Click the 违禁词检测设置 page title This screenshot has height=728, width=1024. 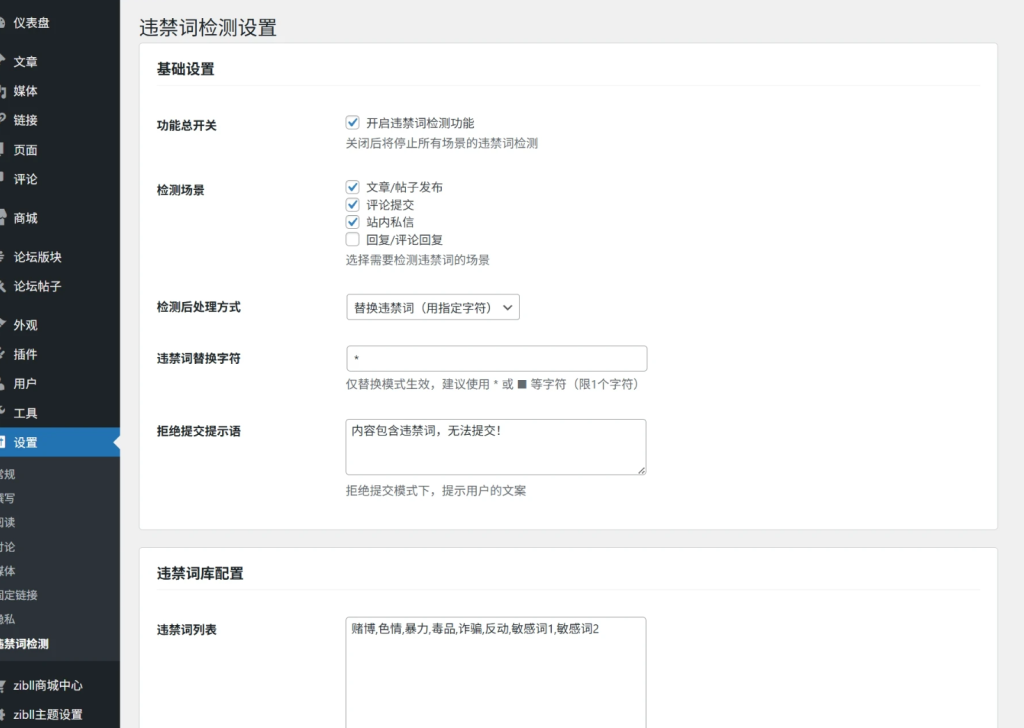click(x=208, y=27)
